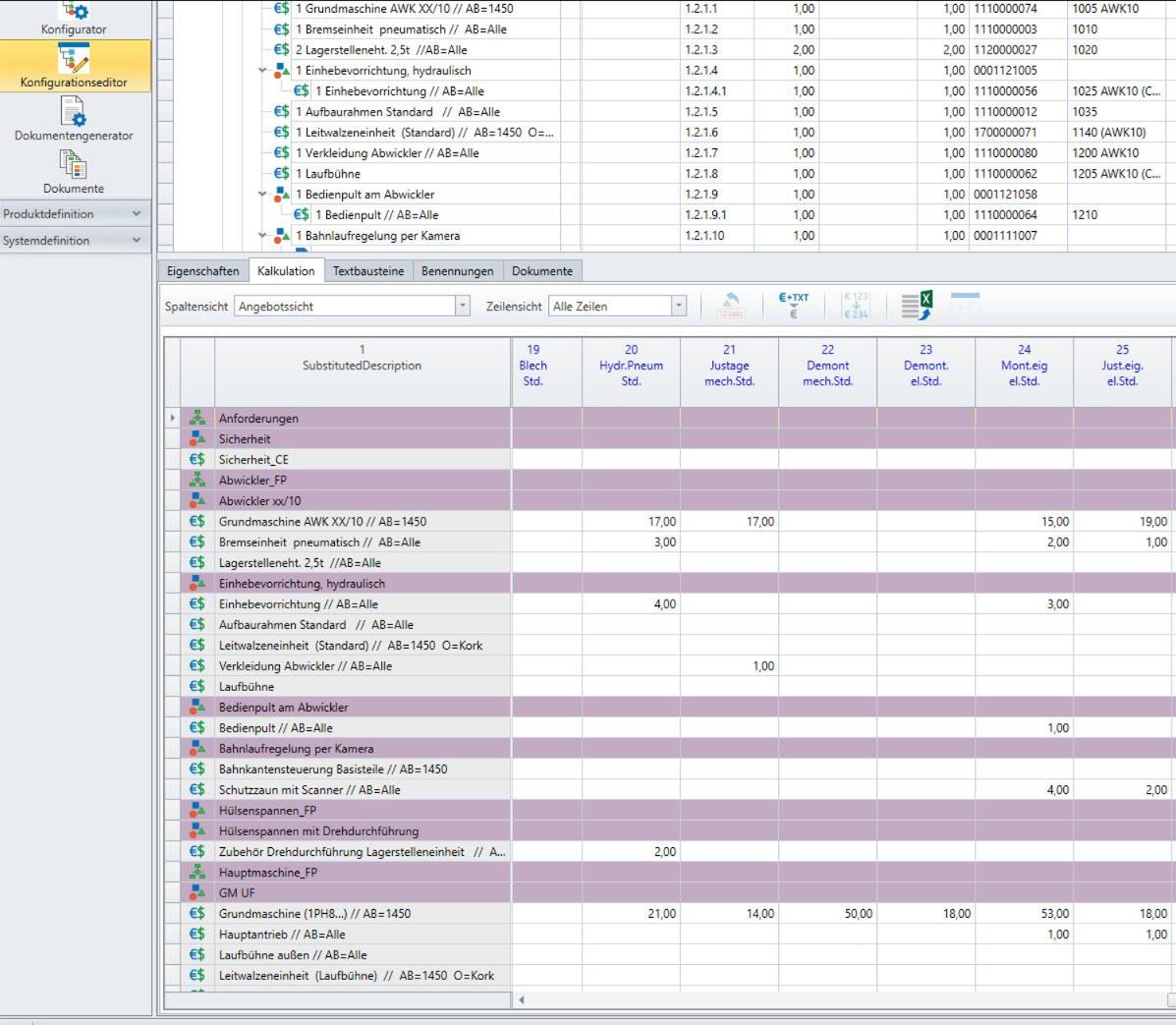Switch to the Eigenschaften tab
The height and width of the screenshot is (1025, 1176).
202,271
